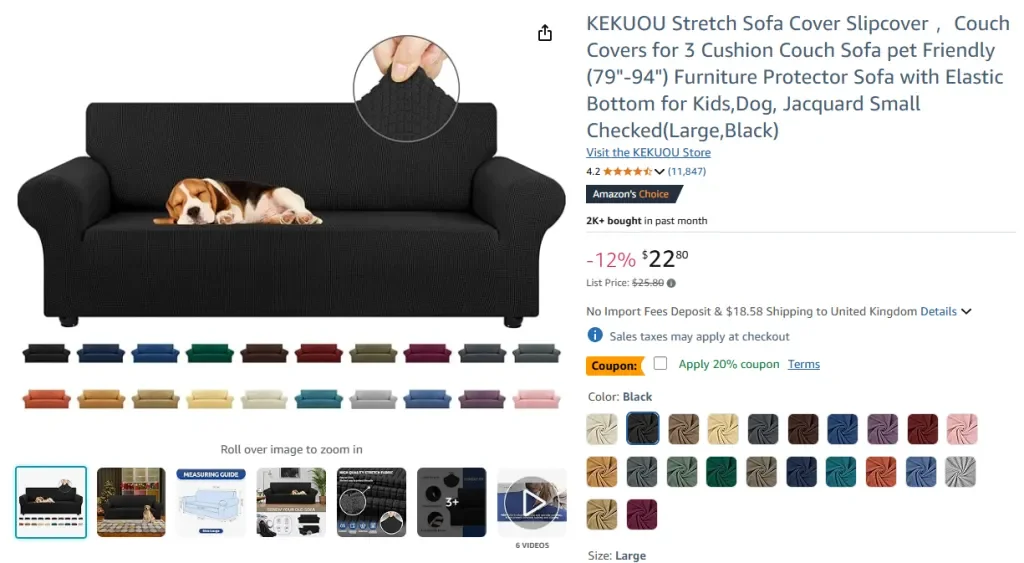Choose the burgundy swatch in the last row
The height and width of the screenshot is (563, 1024).
pyautogui.click(x=642, y=514)
